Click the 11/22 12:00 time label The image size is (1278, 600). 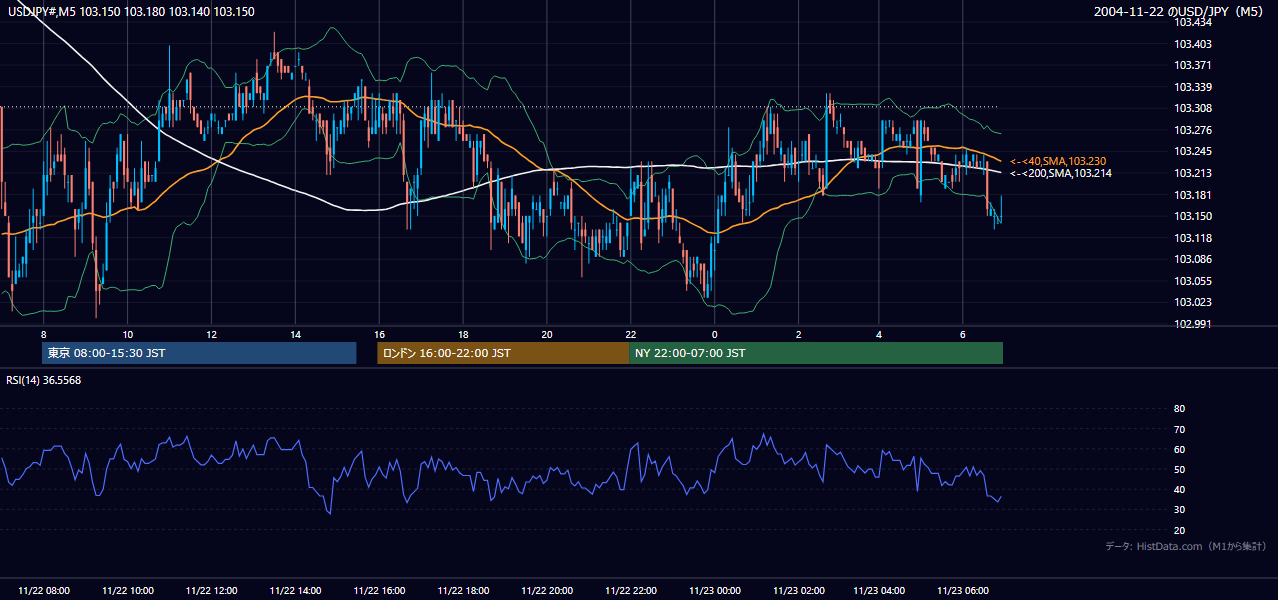click(x=211, y=591)
